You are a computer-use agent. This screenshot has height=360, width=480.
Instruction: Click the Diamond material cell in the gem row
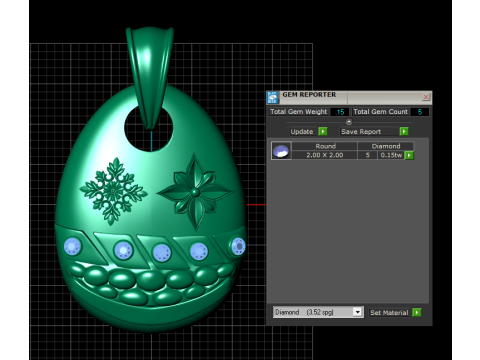(x=386, y=146)
